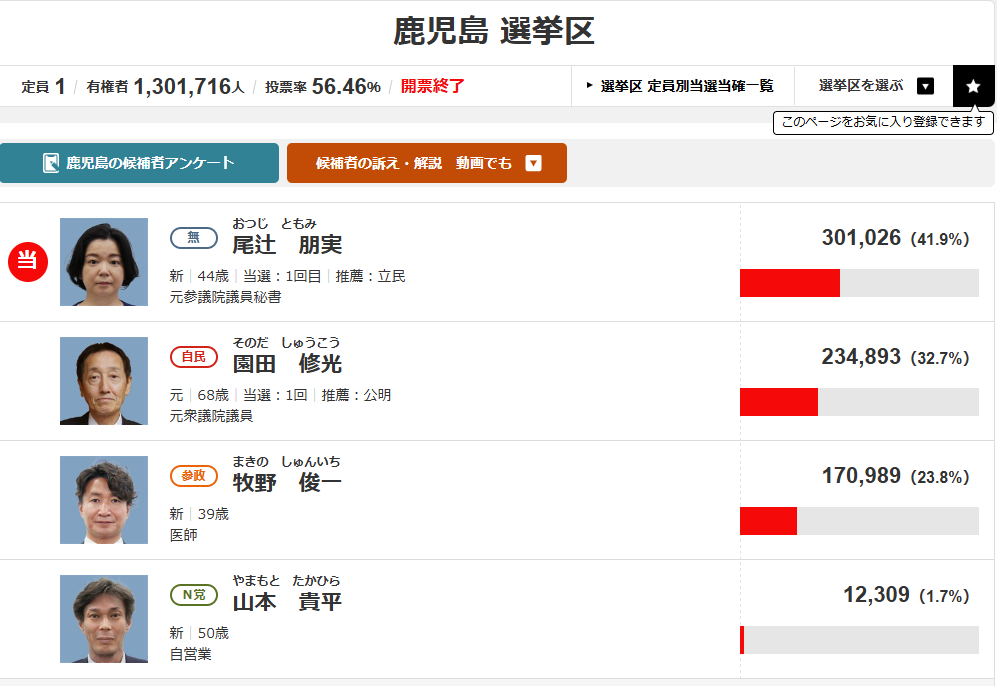Click the triangle before 選挙区 定員別当選当確一覧

[x=589, y=85]
